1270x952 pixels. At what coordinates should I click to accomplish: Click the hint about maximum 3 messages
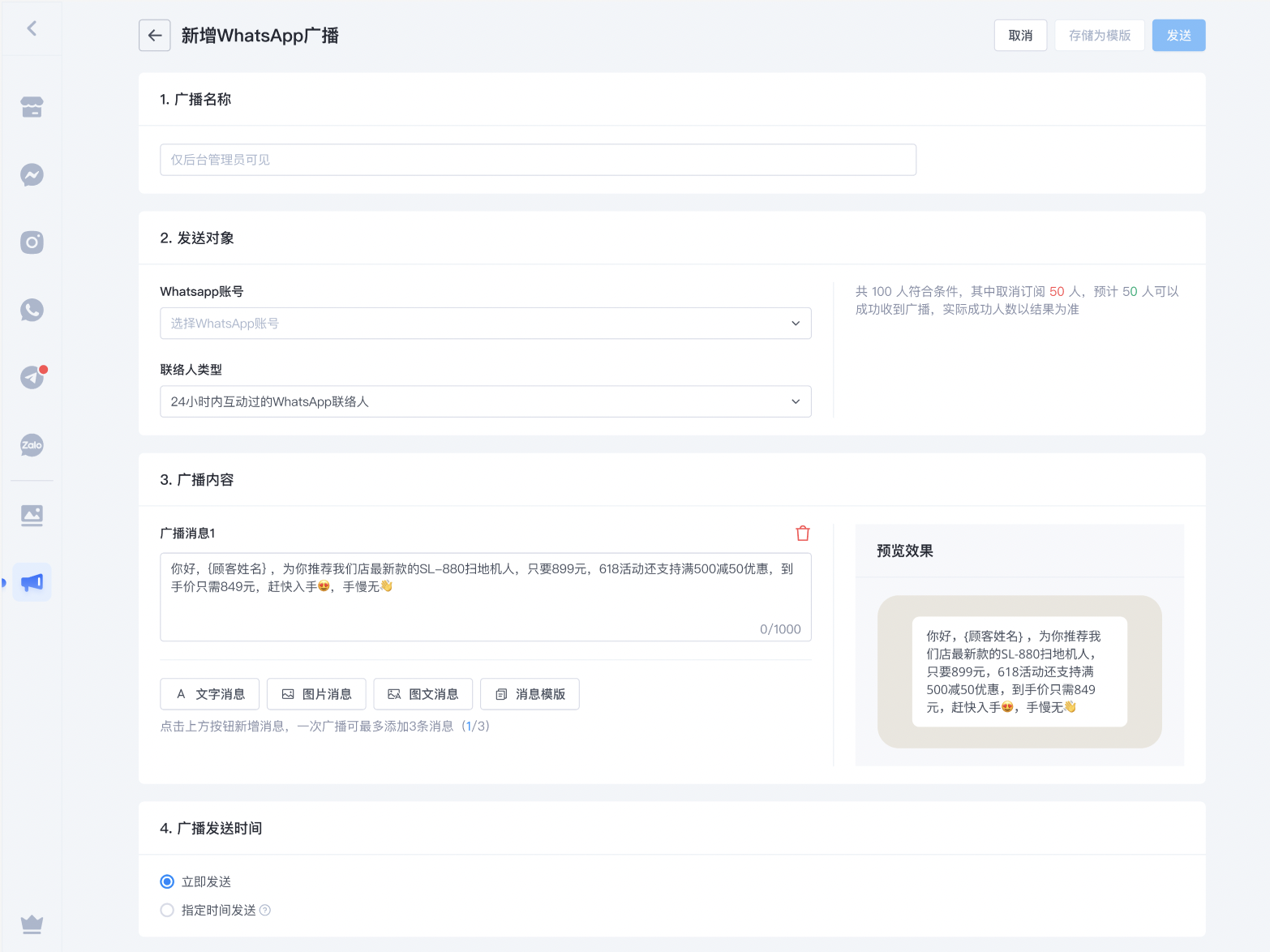pos(324,726)
